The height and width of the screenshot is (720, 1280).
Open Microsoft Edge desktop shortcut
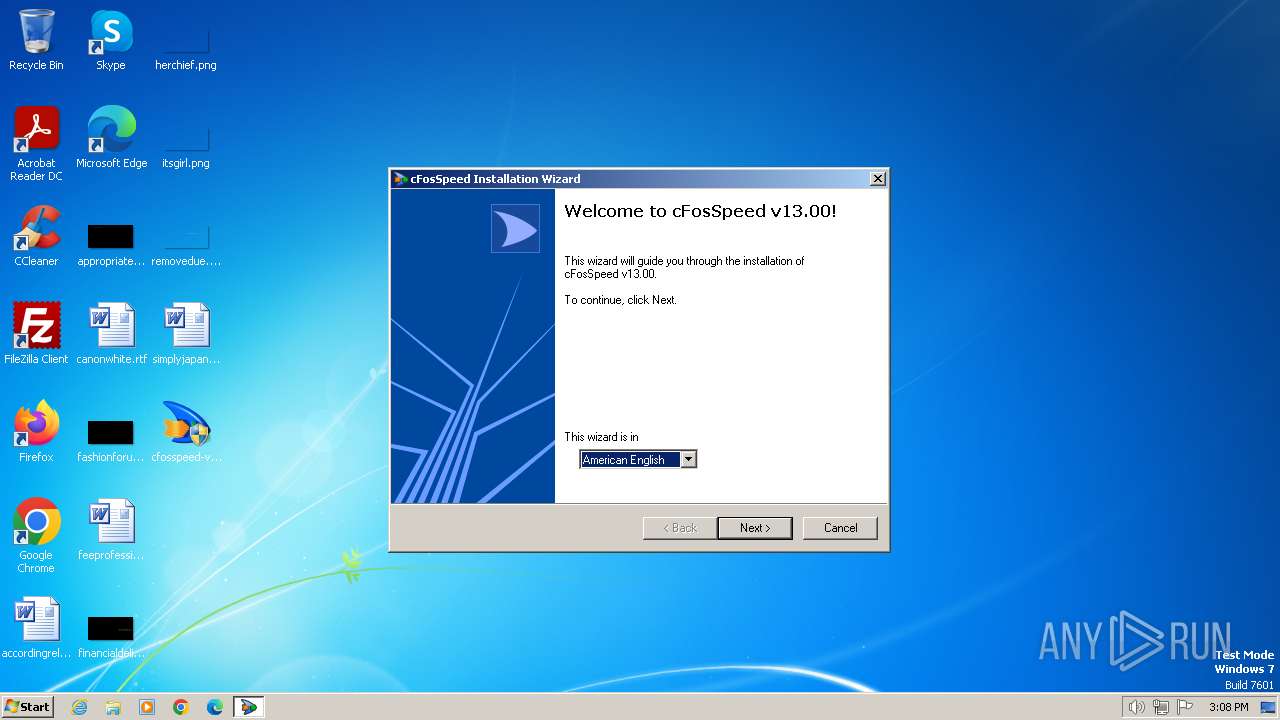[111, 138]
